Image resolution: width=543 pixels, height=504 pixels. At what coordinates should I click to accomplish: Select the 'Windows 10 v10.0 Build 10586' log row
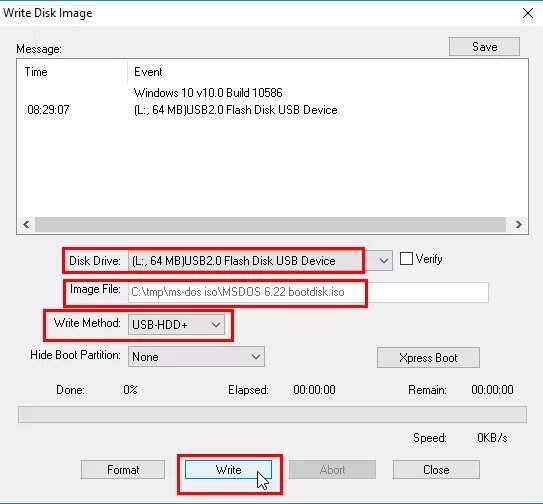point(208,93)
